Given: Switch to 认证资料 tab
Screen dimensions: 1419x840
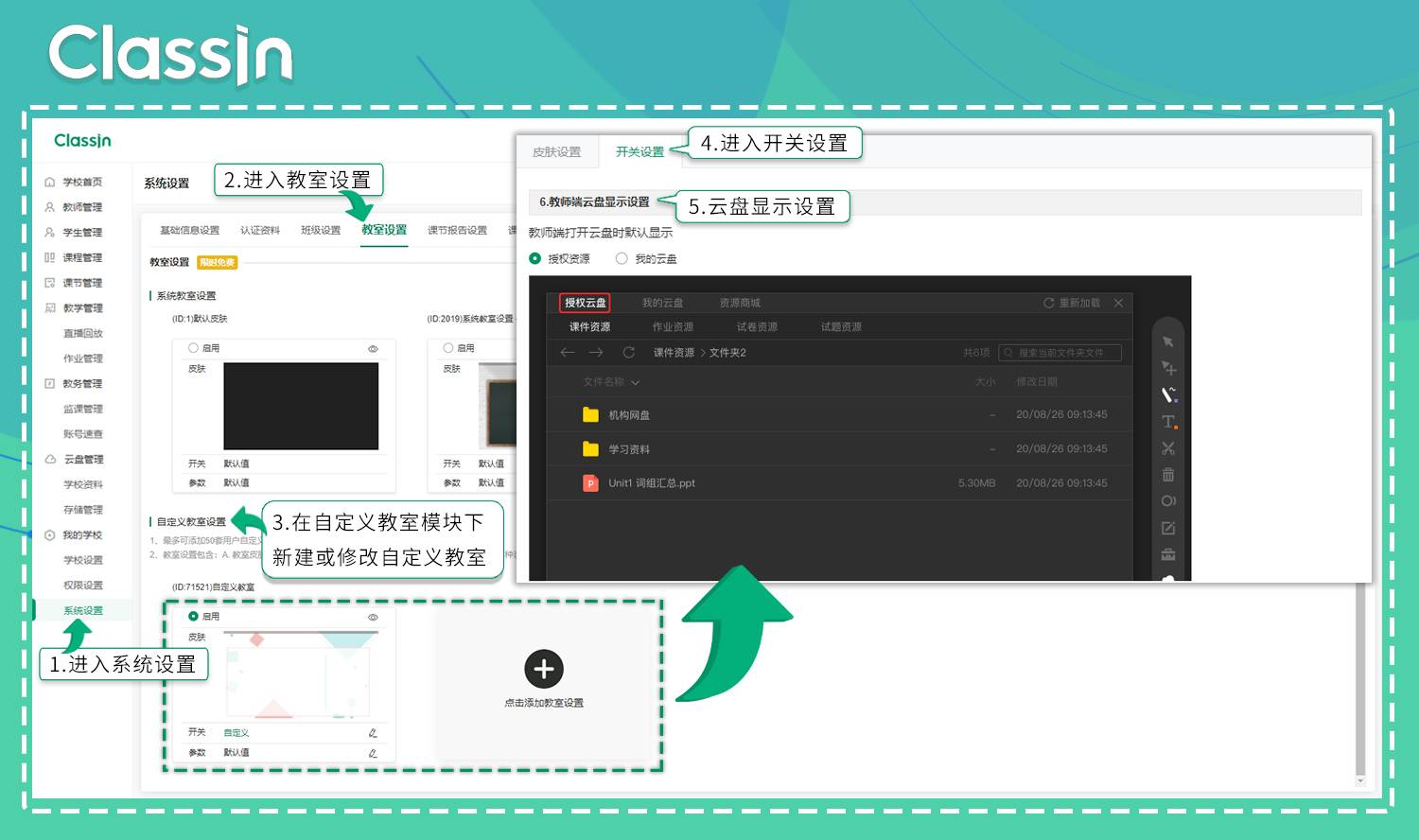Looking at the screenshot, I should (x=260, y=230).
